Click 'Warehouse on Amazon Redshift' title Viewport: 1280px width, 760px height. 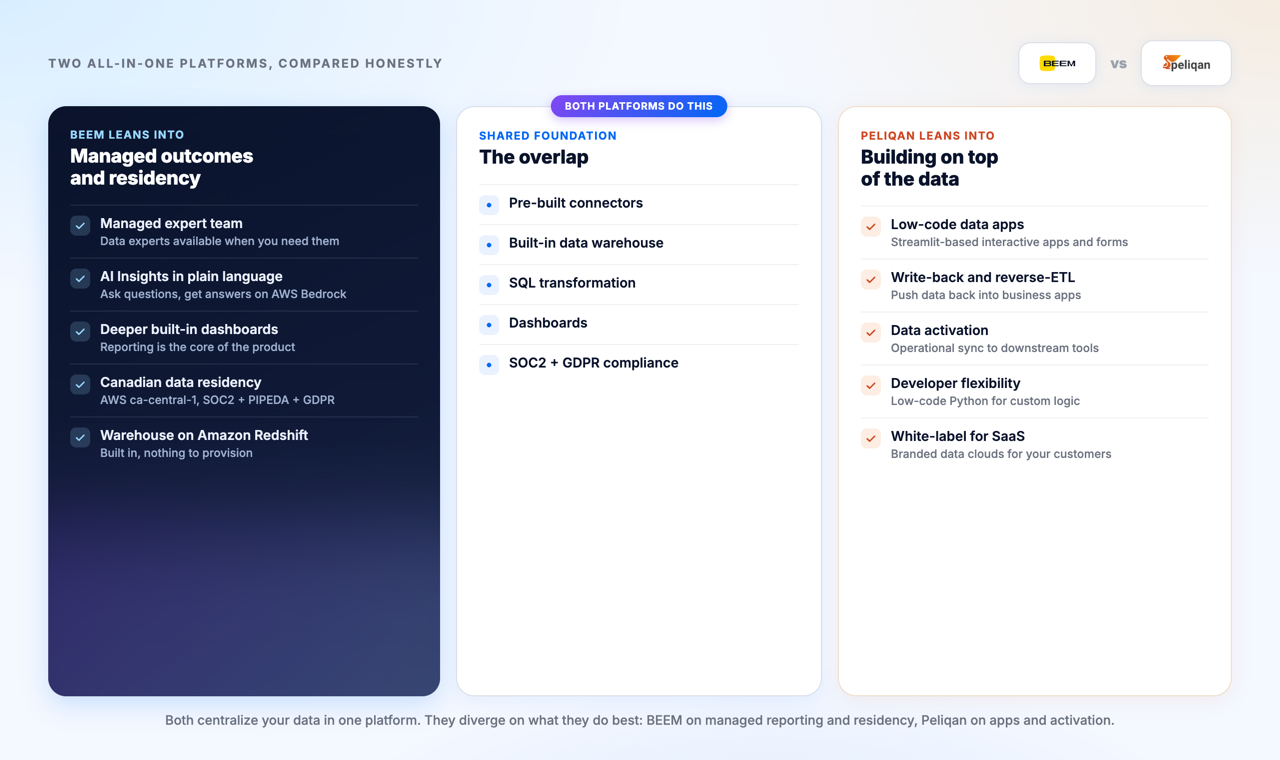[x=204, y=436]
